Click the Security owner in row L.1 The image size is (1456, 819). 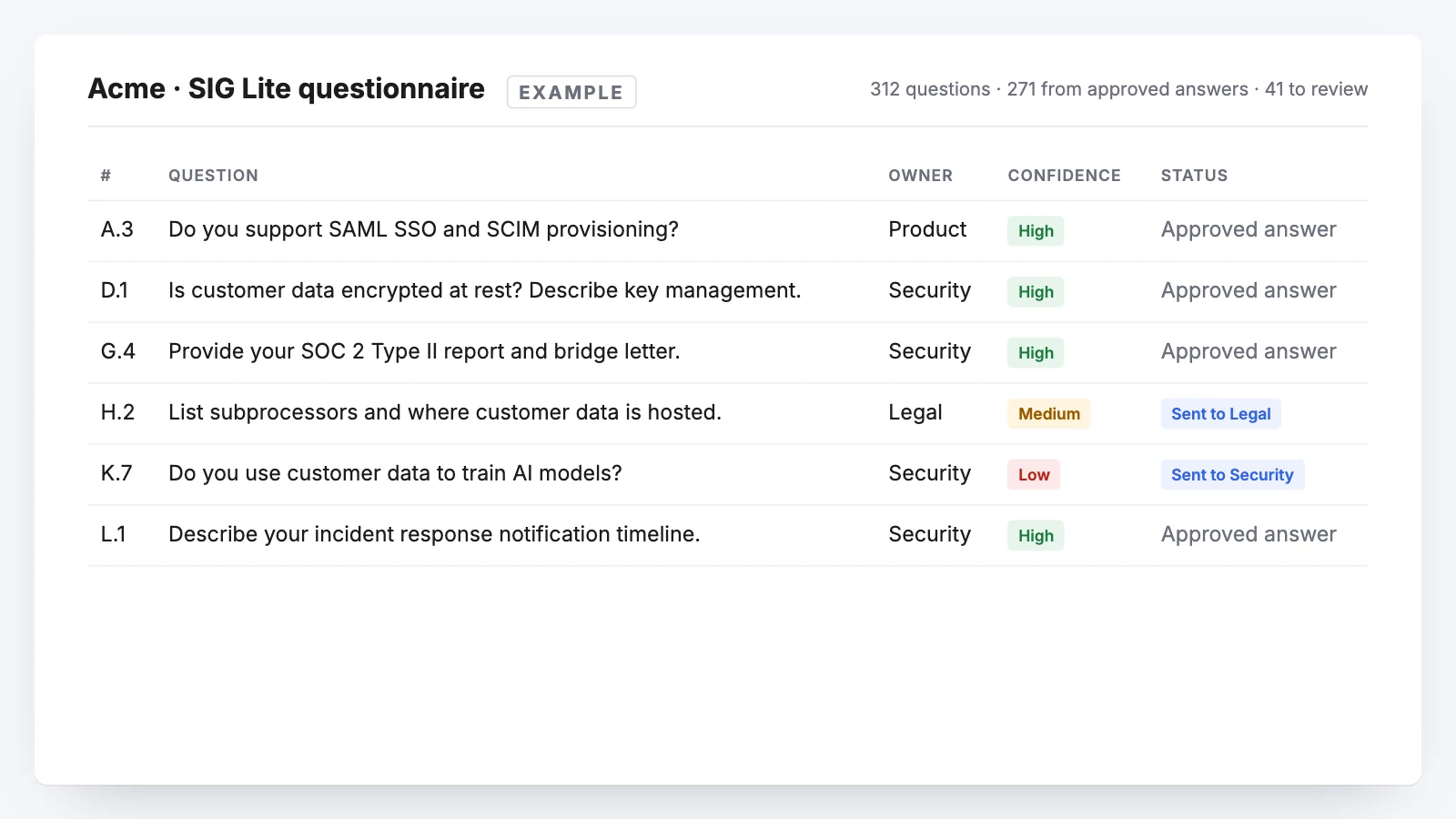click(x=929, y=534)
